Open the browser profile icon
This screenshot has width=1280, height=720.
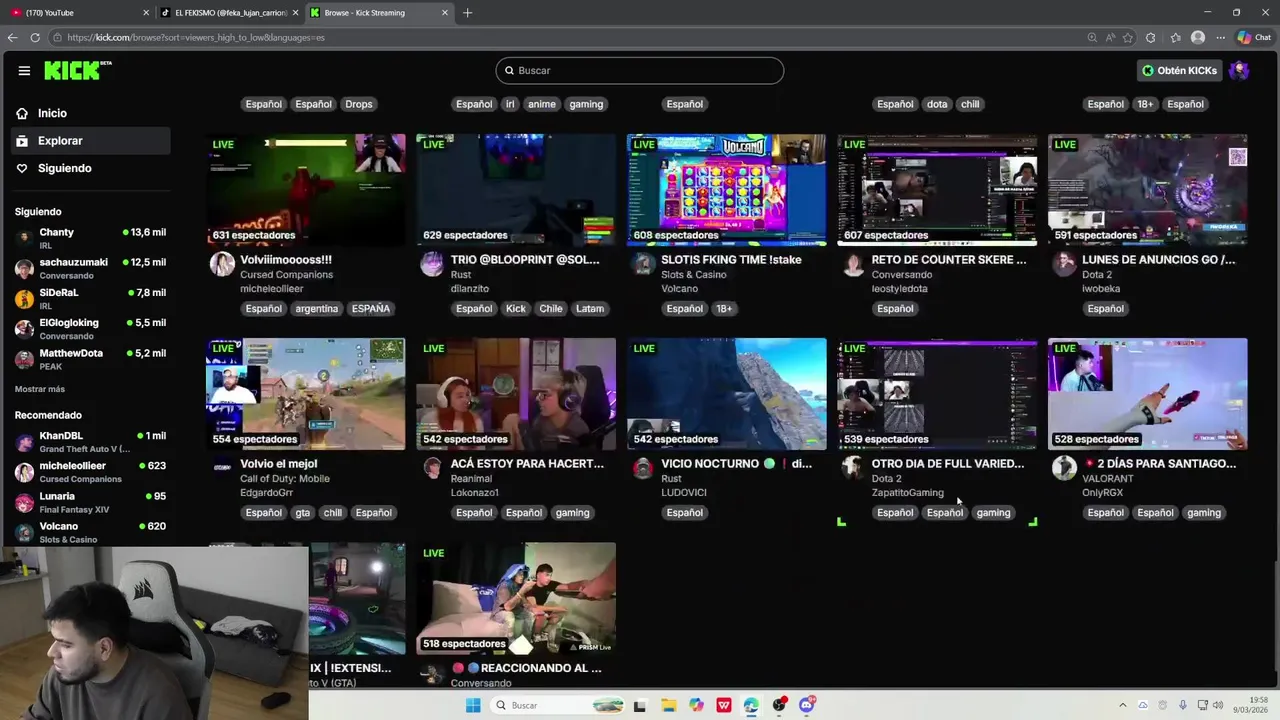[x=1198, y=37]
